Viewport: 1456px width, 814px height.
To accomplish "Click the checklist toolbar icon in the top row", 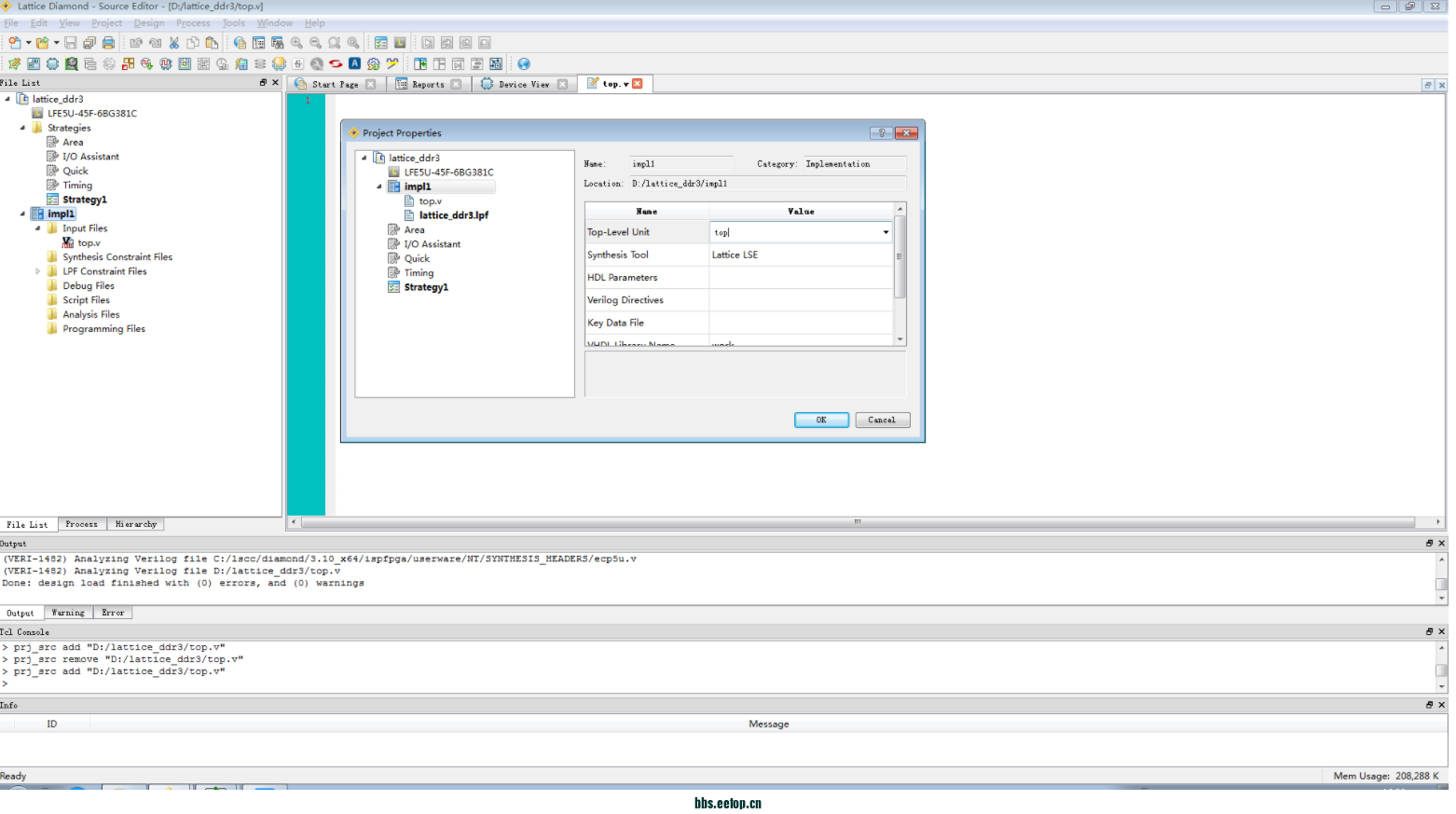I will (x=380, y=43).
